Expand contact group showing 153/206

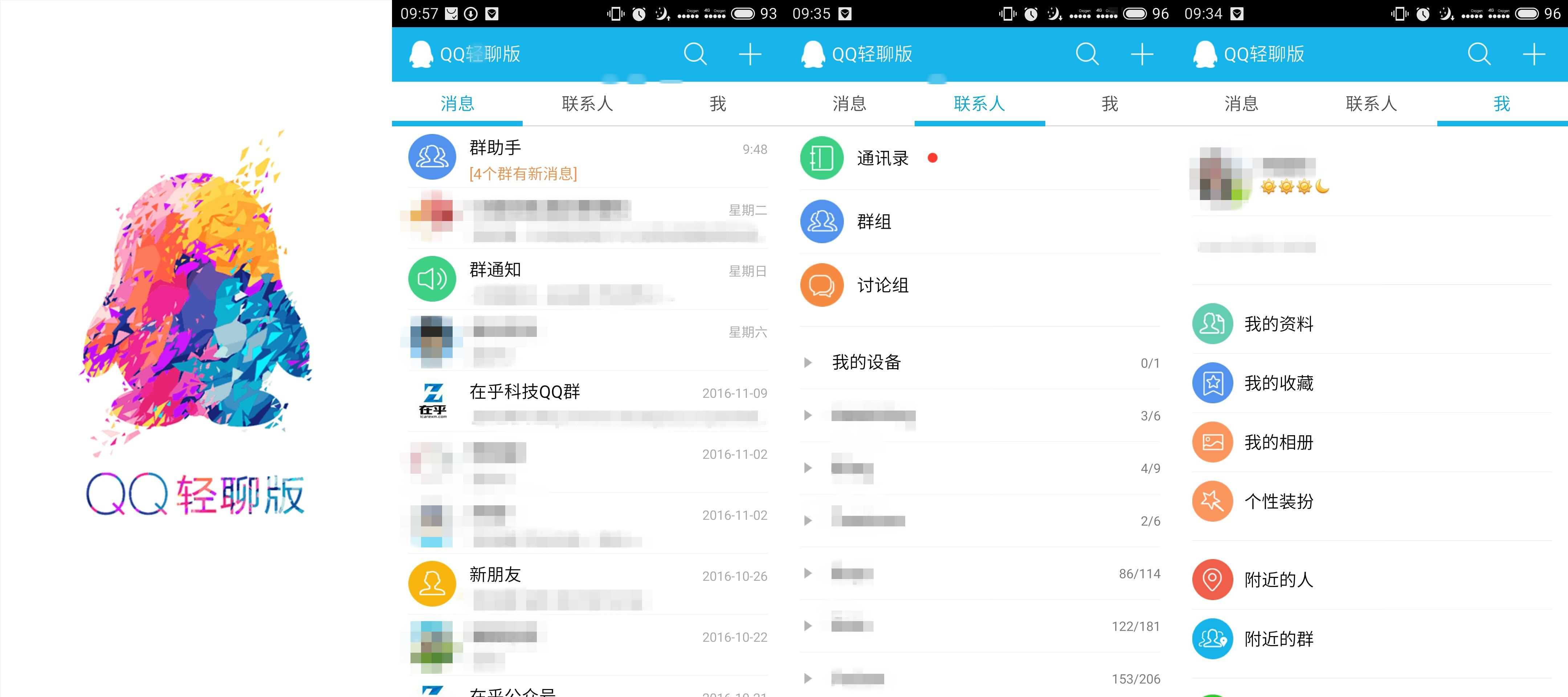[x=808, y=679]
